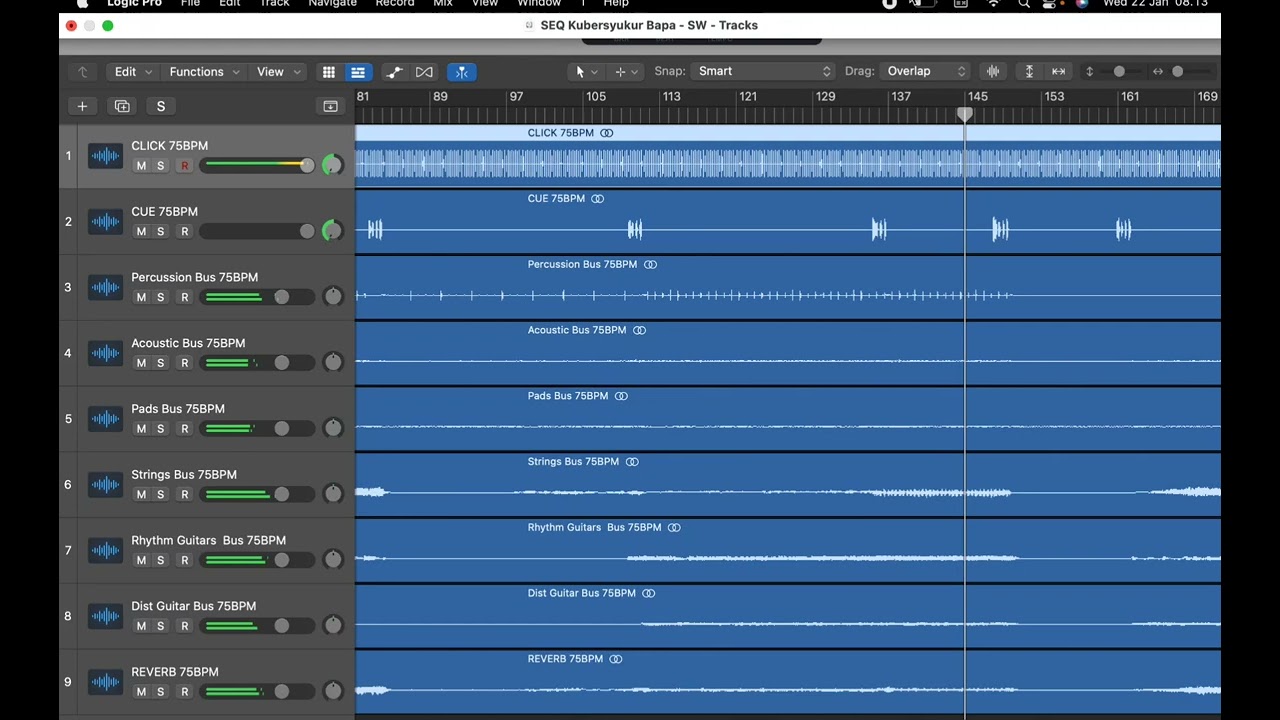Viewport: 1280px width, 720px height.
Task: Open the Navigate menu
Action: coord(332,4)
